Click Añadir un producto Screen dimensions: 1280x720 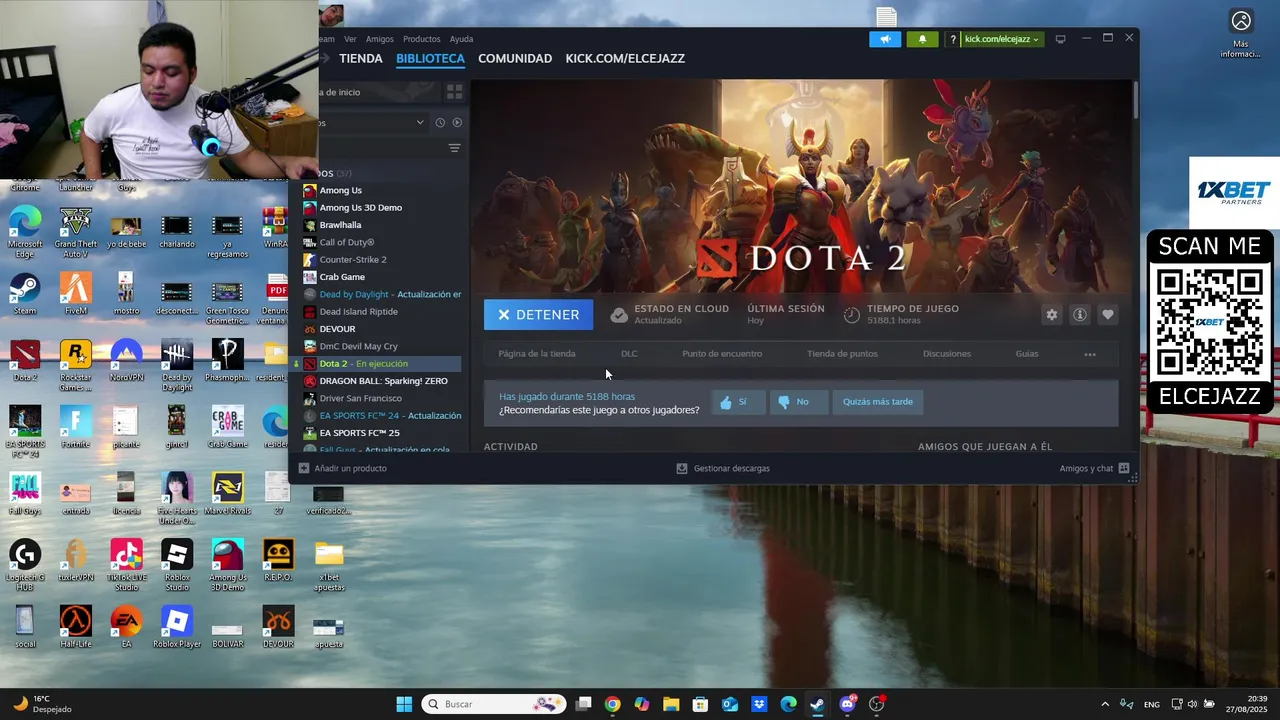(343, 468)
